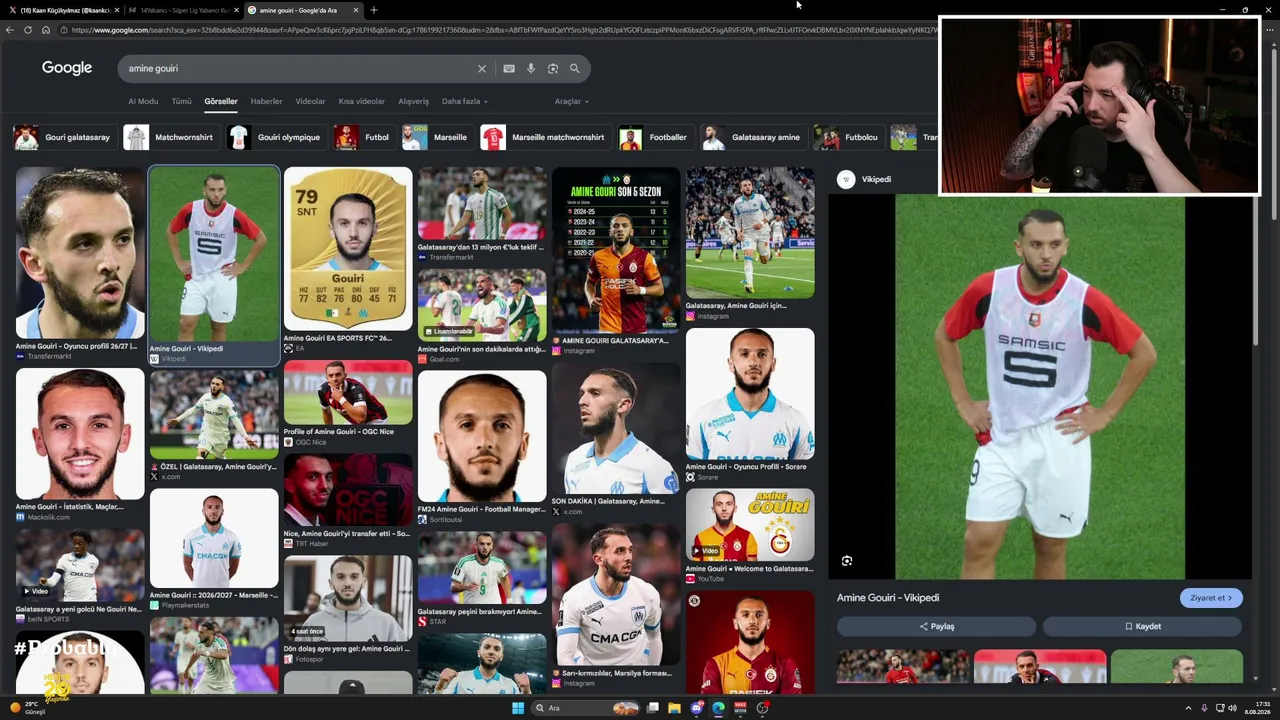Close the 14Yabancı Süper Lig tab
1280x720 pixels.
(x=236, y=10)
